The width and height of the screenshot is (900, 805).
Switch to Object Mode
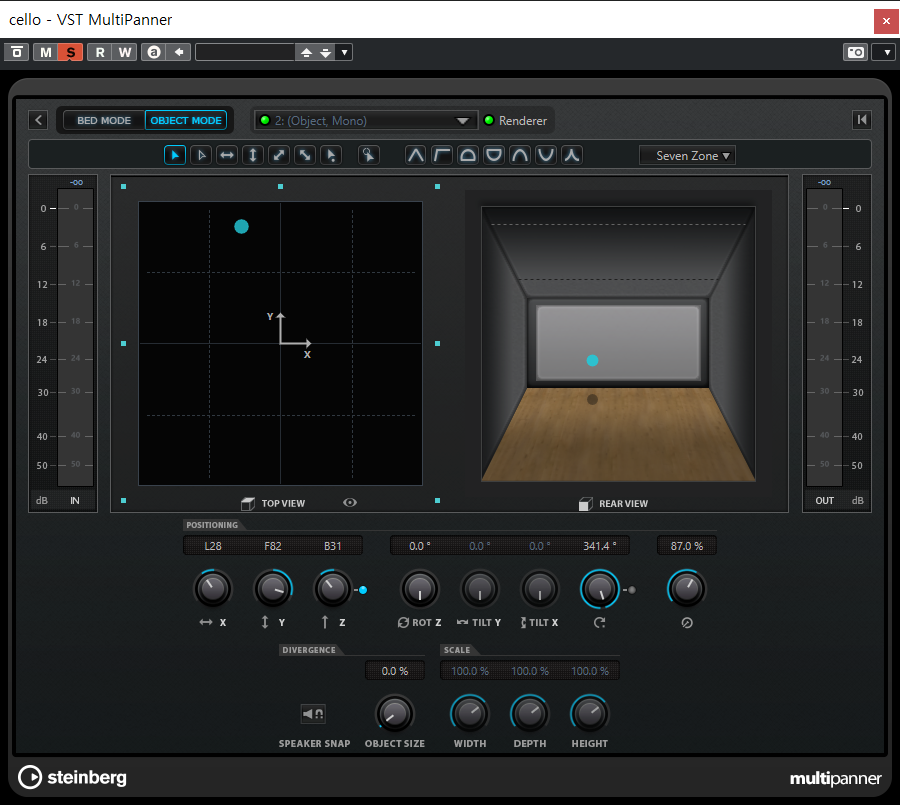(x=186, y=121)
